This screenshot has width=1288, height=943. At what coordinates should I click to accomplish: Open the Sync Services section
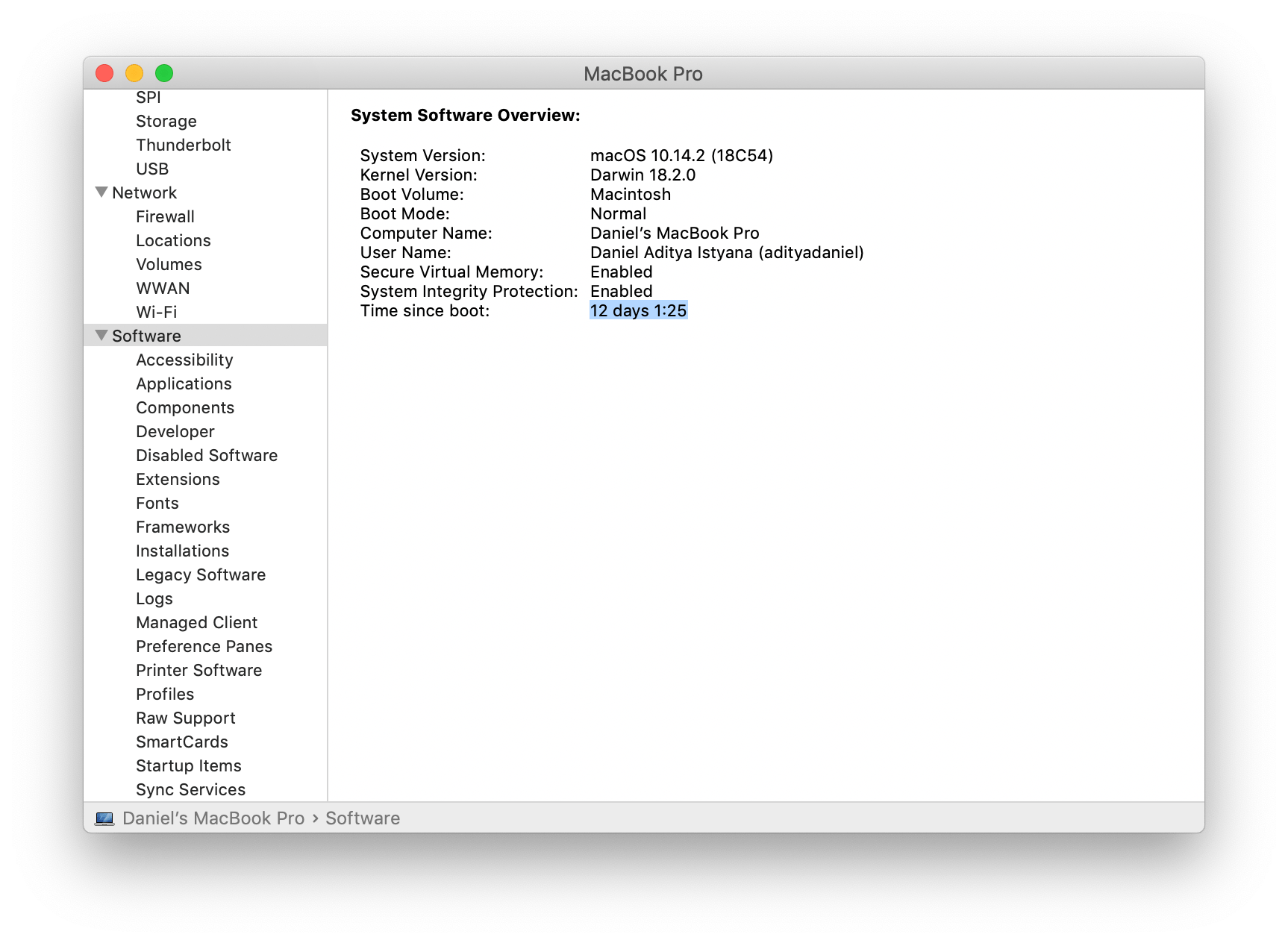190,789
